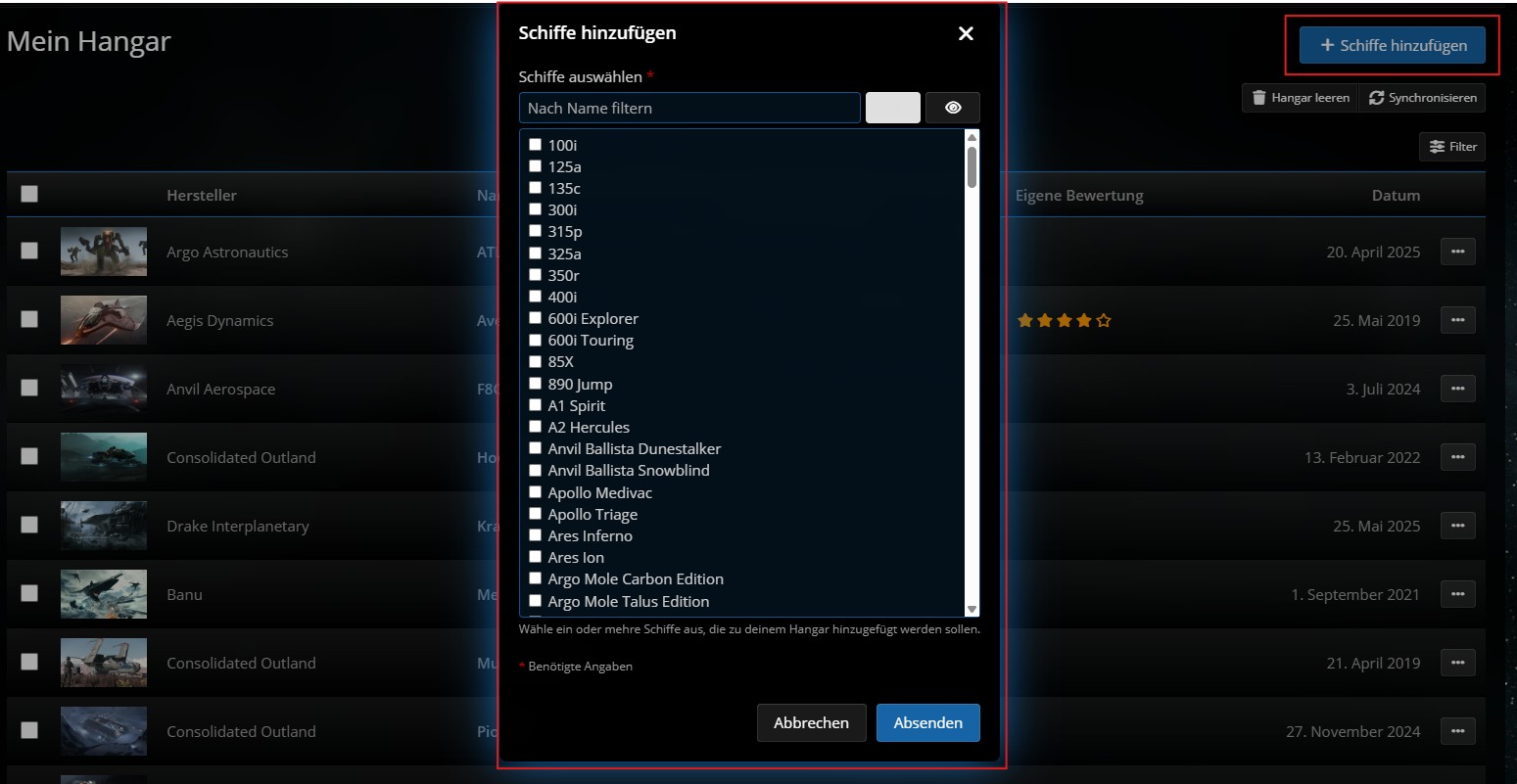Check the 600i Explorer checkbox
The width and height of the screenshot is (1517, 784).
coord(536,318)
